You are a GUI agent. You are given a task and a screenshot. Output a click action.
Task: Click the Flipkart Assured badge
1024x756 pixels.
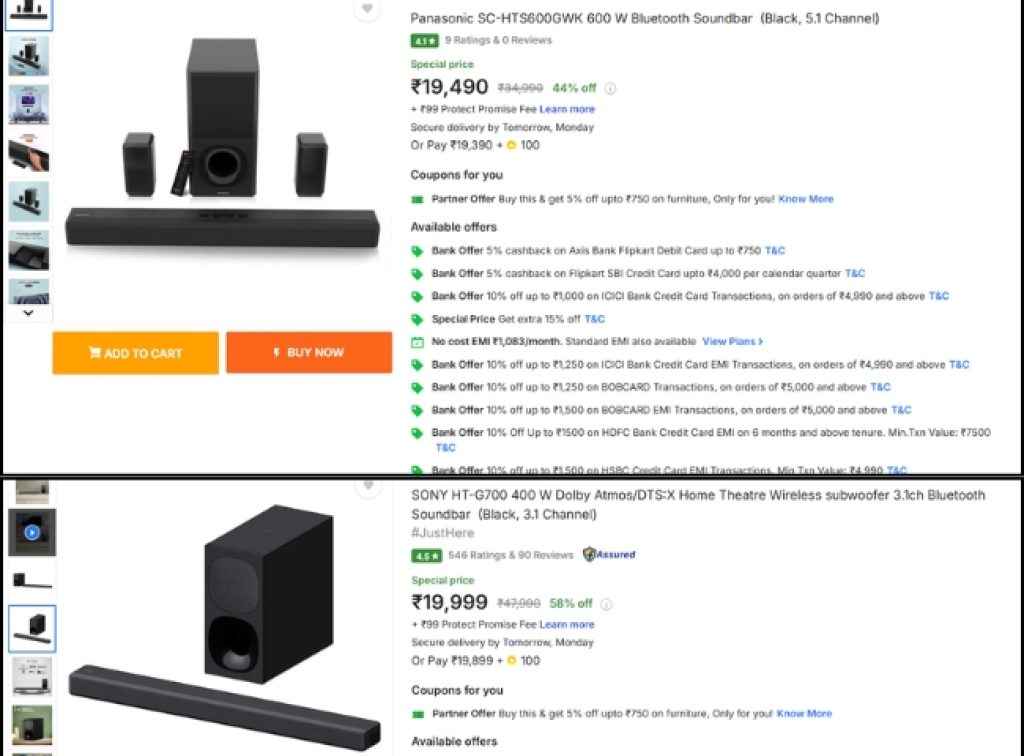609,554
